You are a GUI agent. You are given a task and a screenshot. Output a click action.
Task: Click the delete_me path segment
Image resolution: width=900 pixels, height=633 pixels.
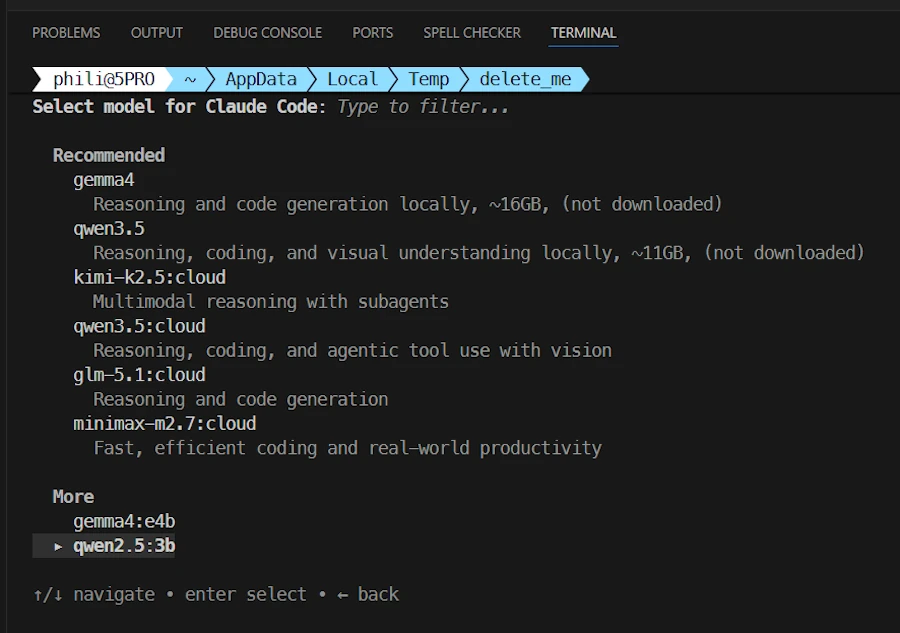(x=525, y=79)
